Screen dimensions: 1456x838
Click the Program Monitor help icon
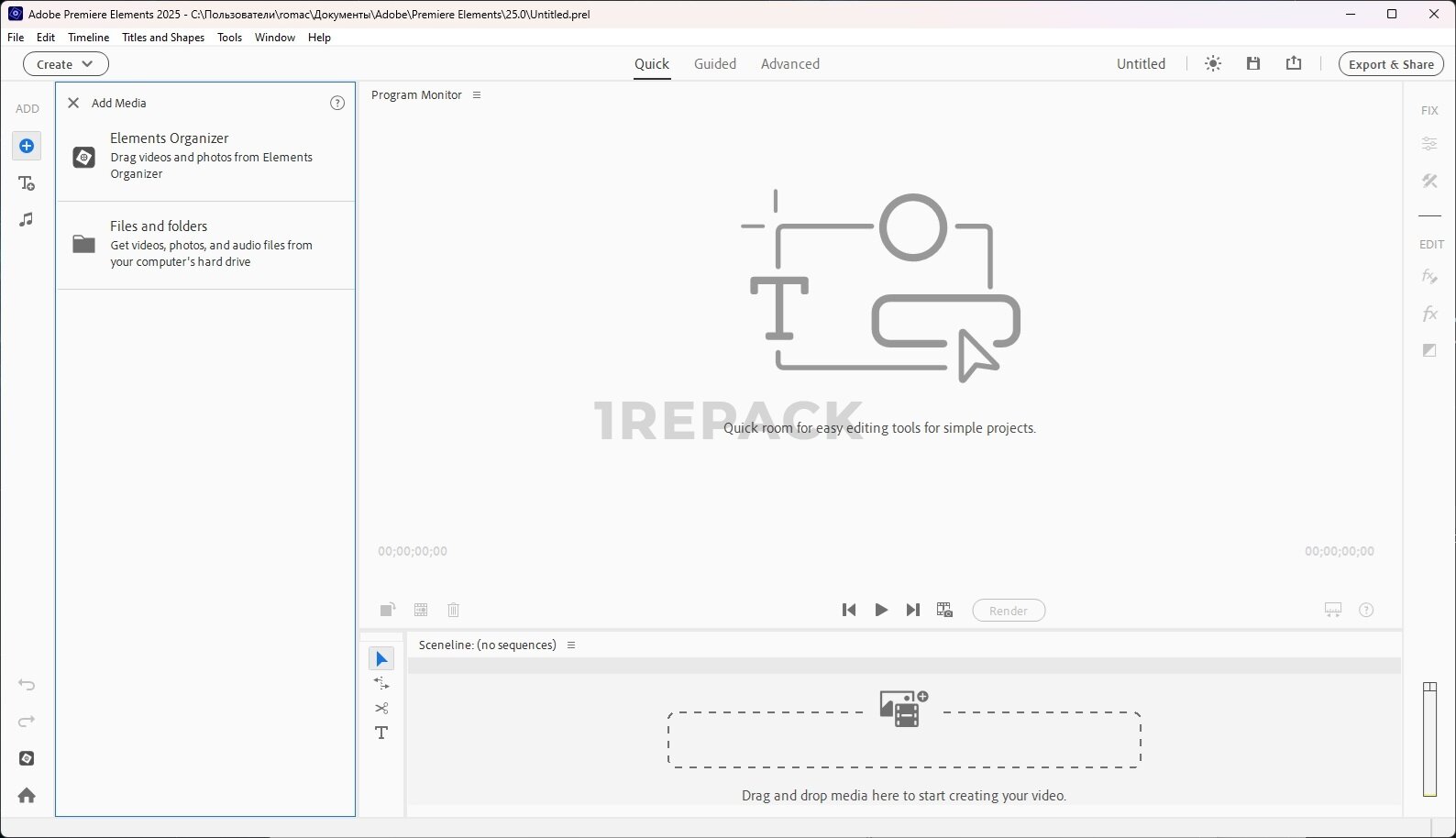click(1366, 610)
